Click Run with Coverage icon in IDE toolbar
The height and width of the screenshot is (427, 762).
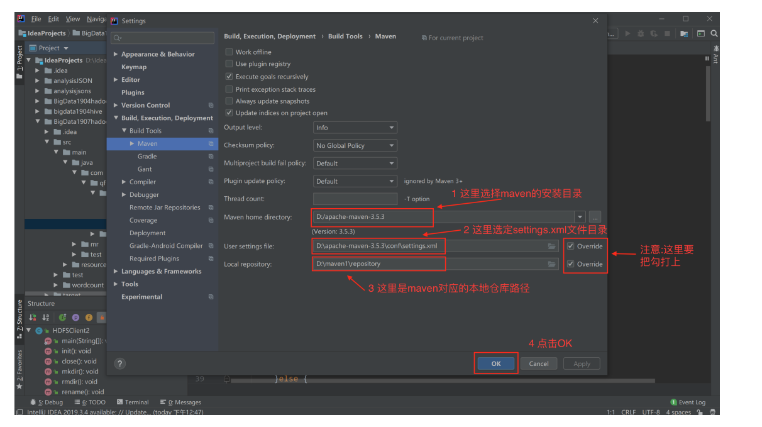[x=654, y=34]
